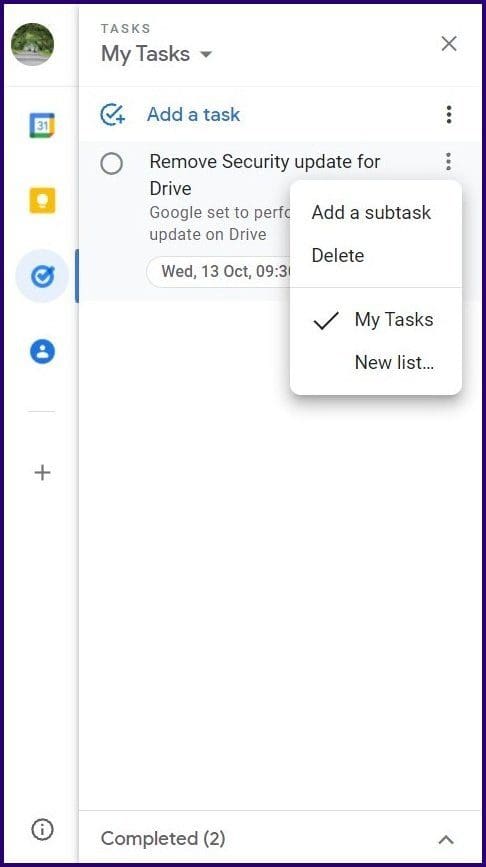This screenshot has height=867, width=486.
Task: Click the Add a task link
Action: [x=193, y=114]
